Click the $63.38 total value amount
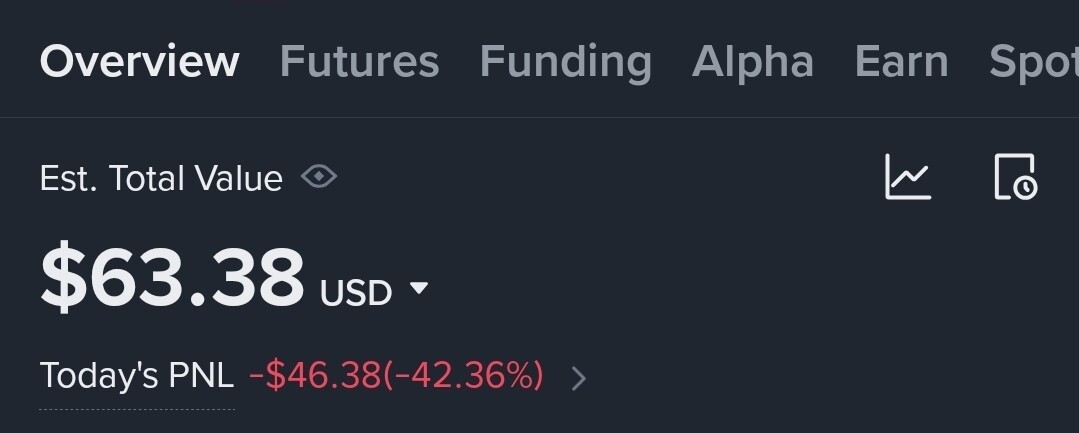This screenshot has height=433, width=1079. point(172,277)
